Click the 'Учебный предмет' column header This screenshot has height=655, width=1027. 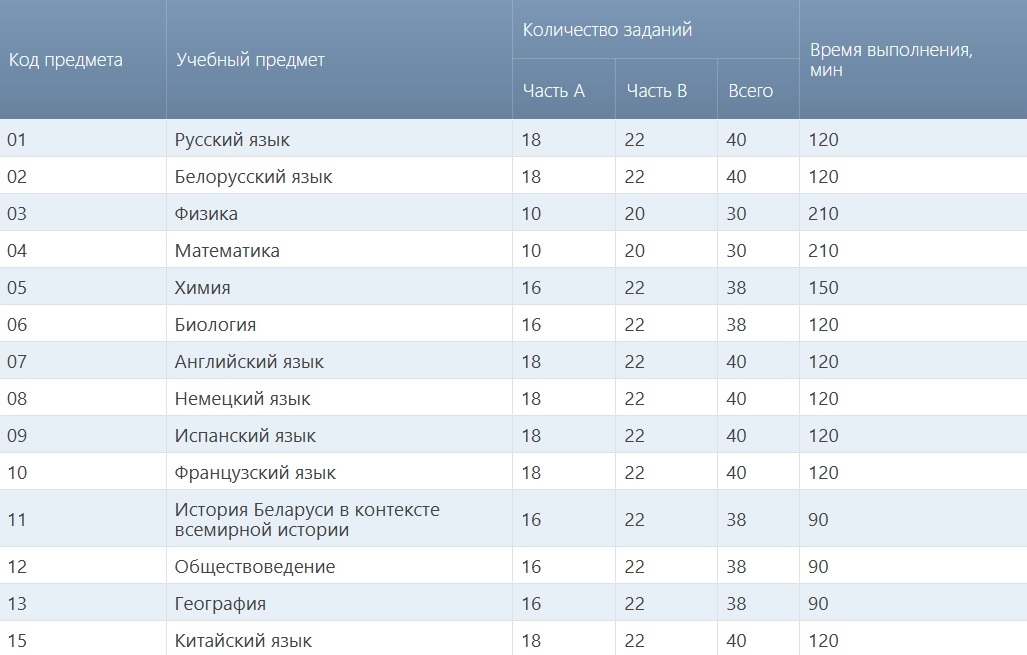tap(251, 60)
